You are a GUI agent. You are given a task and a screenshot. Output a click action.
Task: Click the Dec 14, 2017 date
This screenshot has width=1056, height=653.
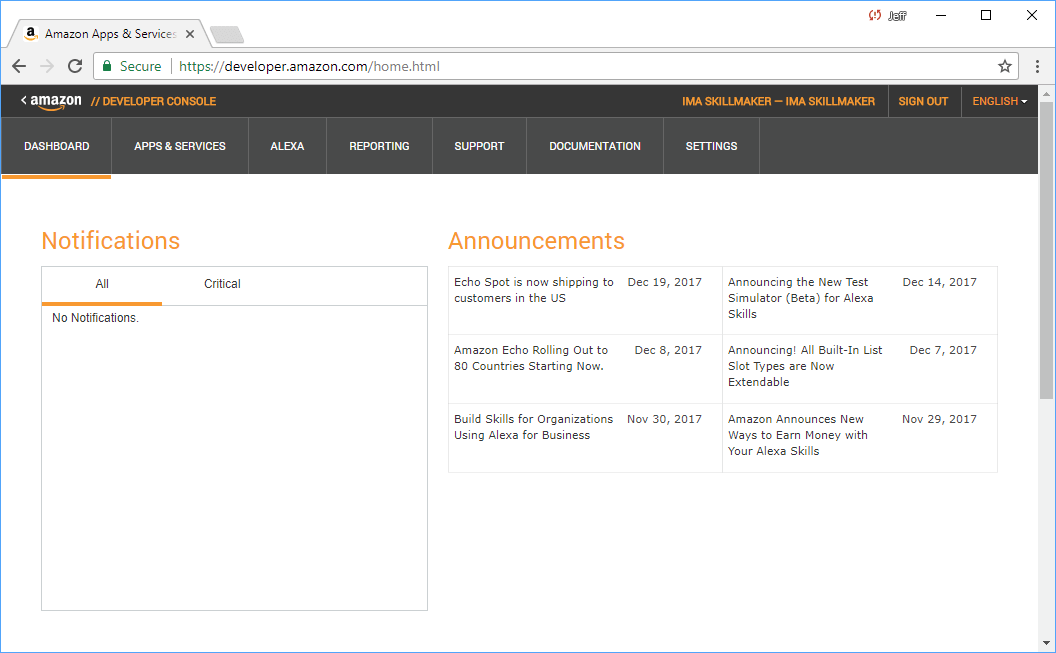tap(939, 282)
